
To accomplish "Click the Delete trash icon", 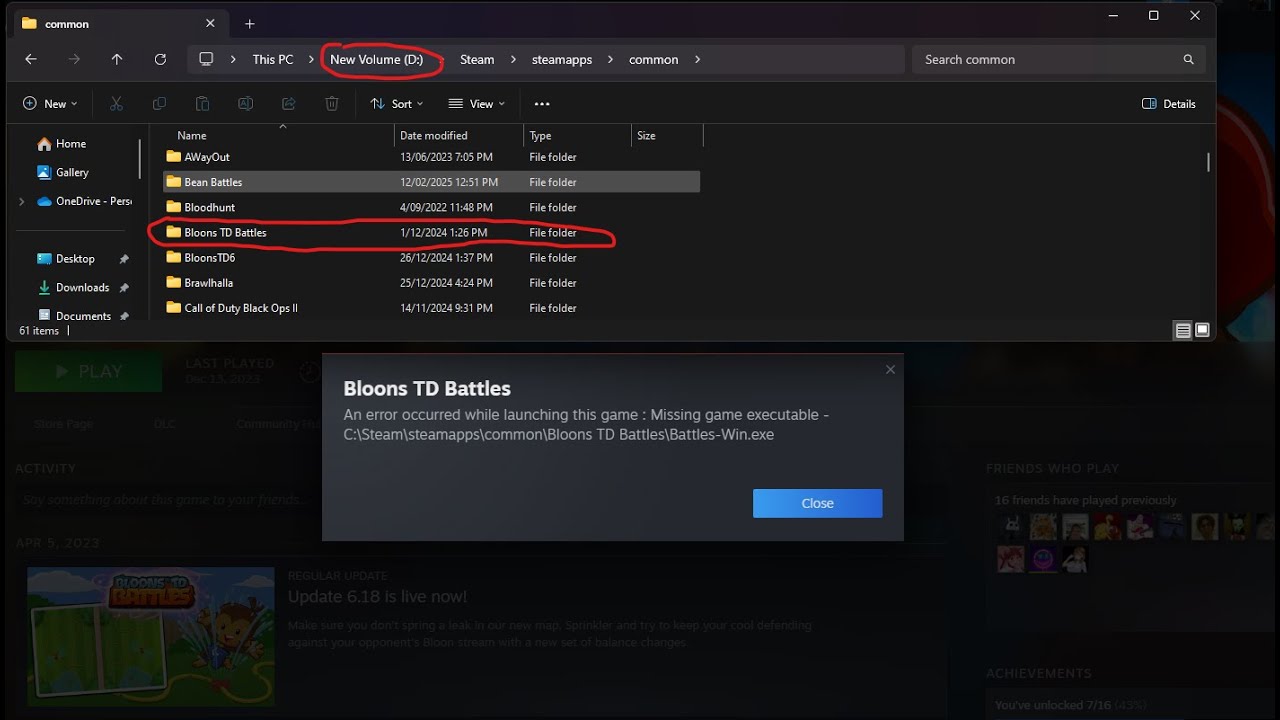I will tap(332, 104).
